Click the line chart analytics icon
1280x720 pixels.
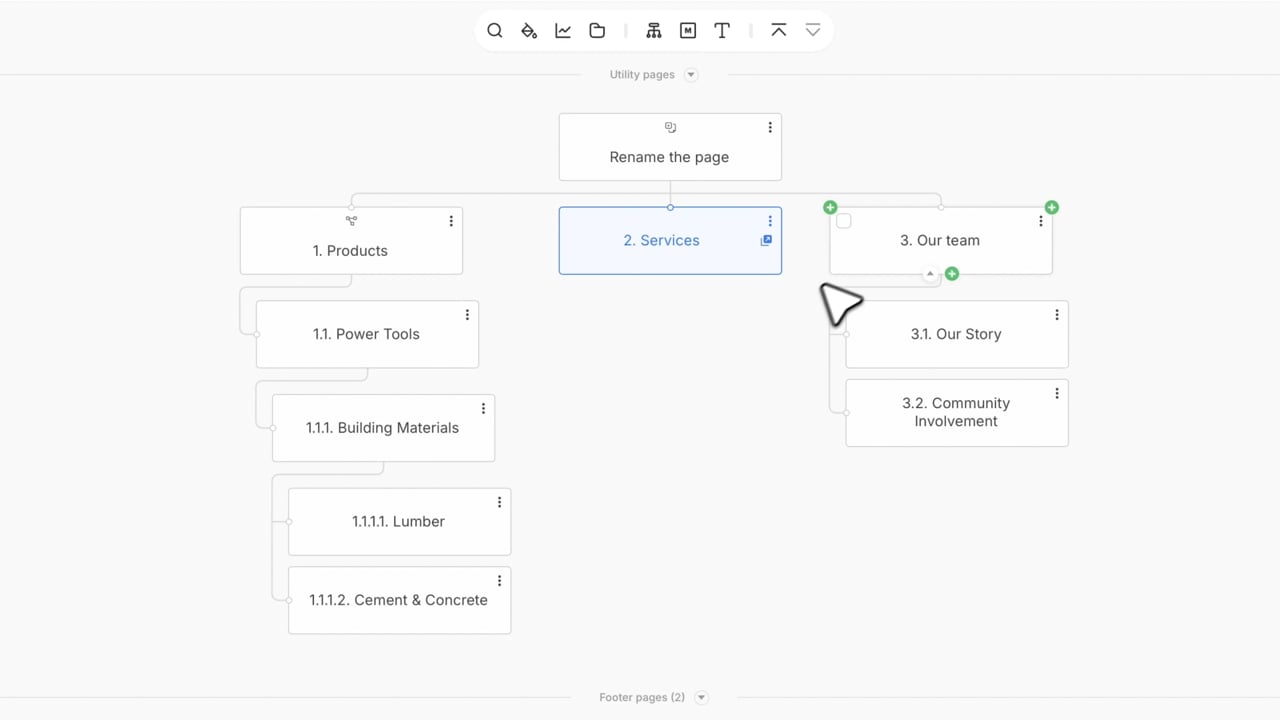point(563,31)
